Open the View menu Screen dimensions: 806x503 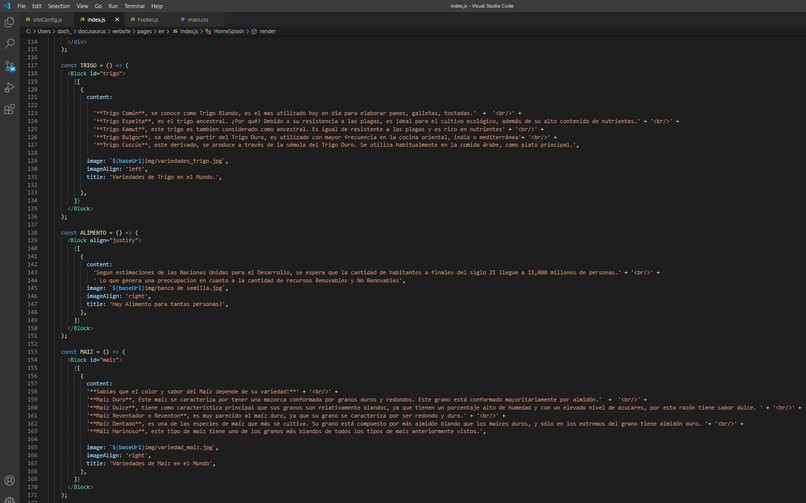pyautogui.click(x=82, y=6)
